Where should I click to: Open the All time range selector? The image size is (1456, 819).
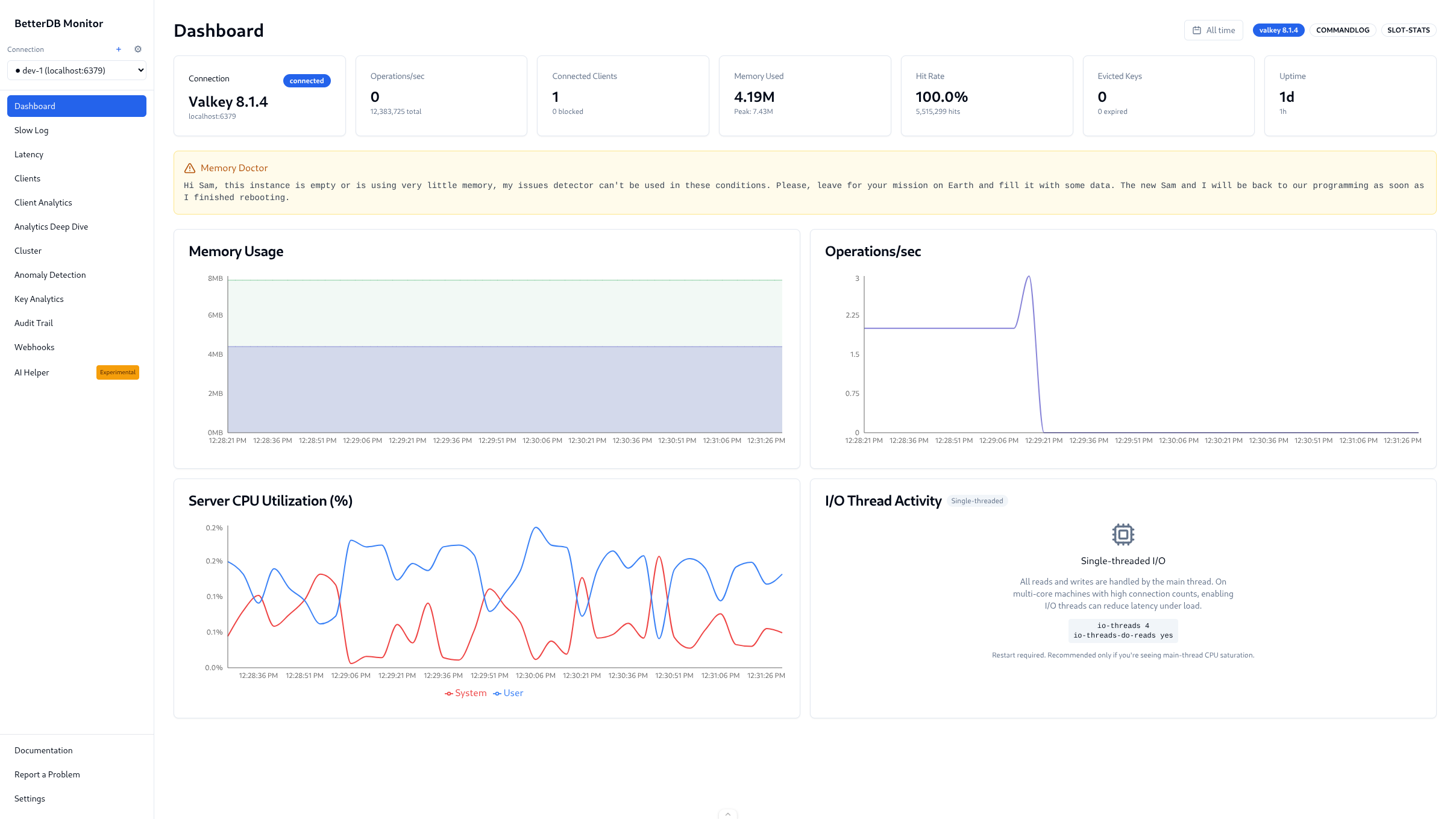[x=1214, y=30]
